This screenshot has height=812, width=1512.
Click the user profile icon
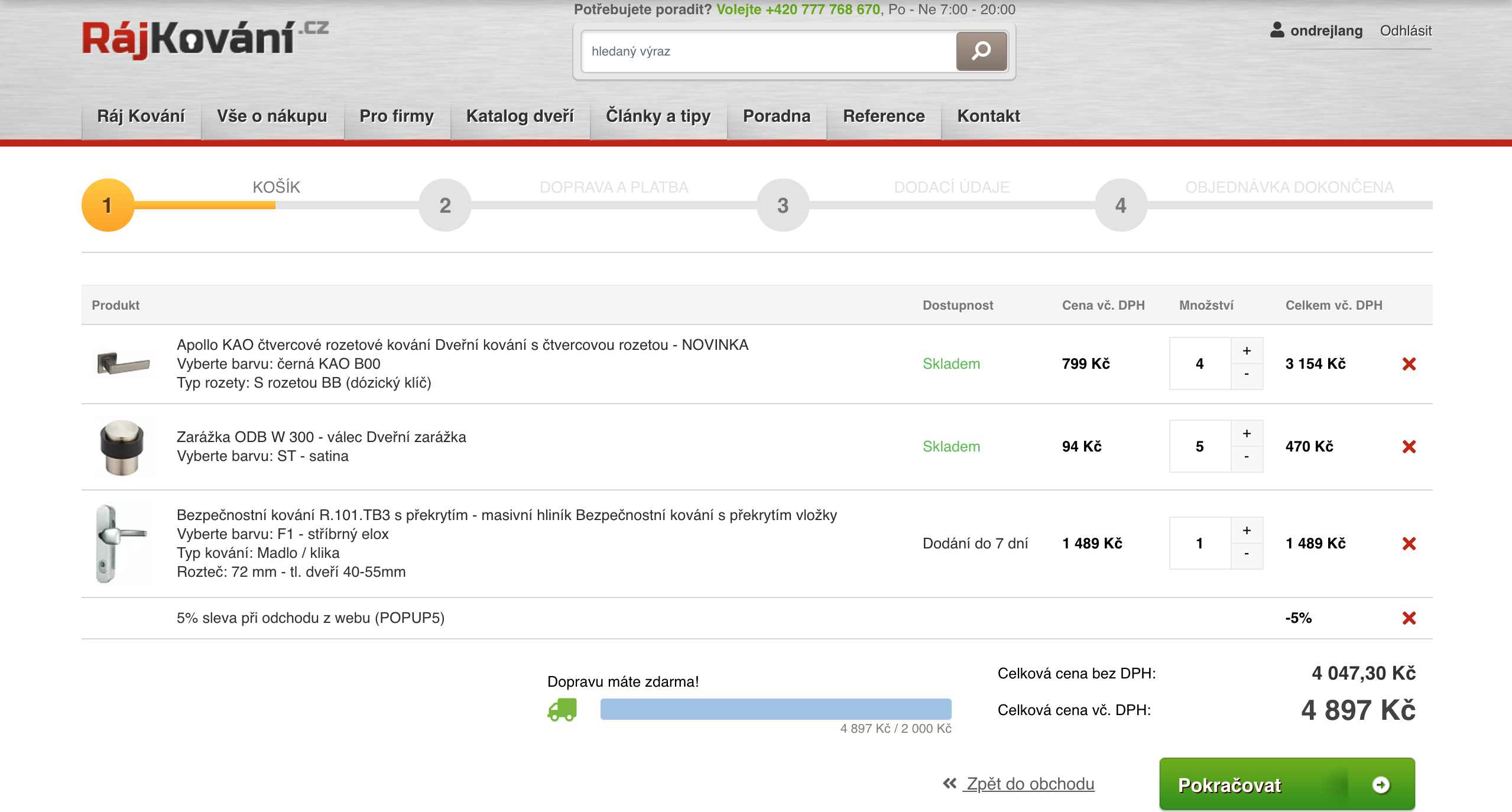point(1277,30)
